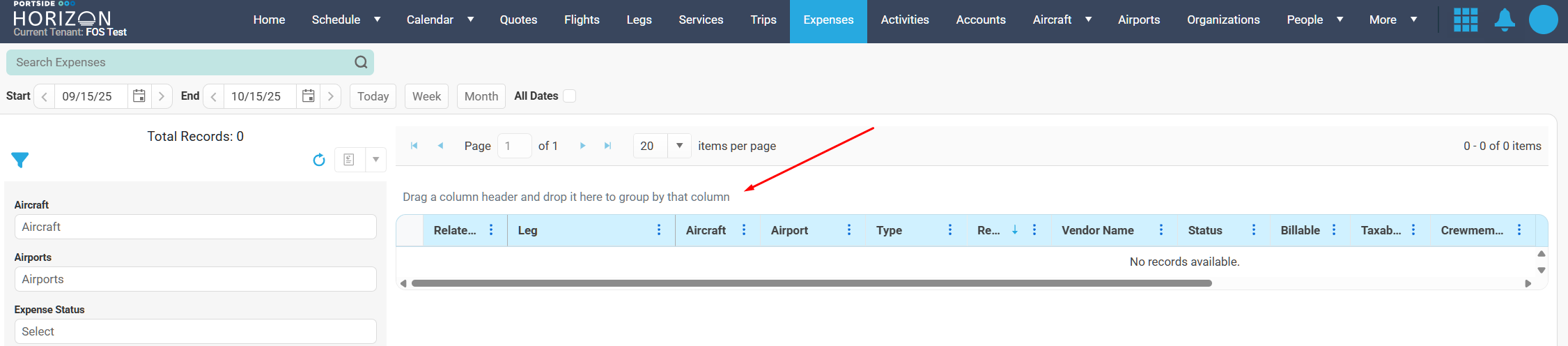Click the grid horizontal scrollbar

(811, 283)
